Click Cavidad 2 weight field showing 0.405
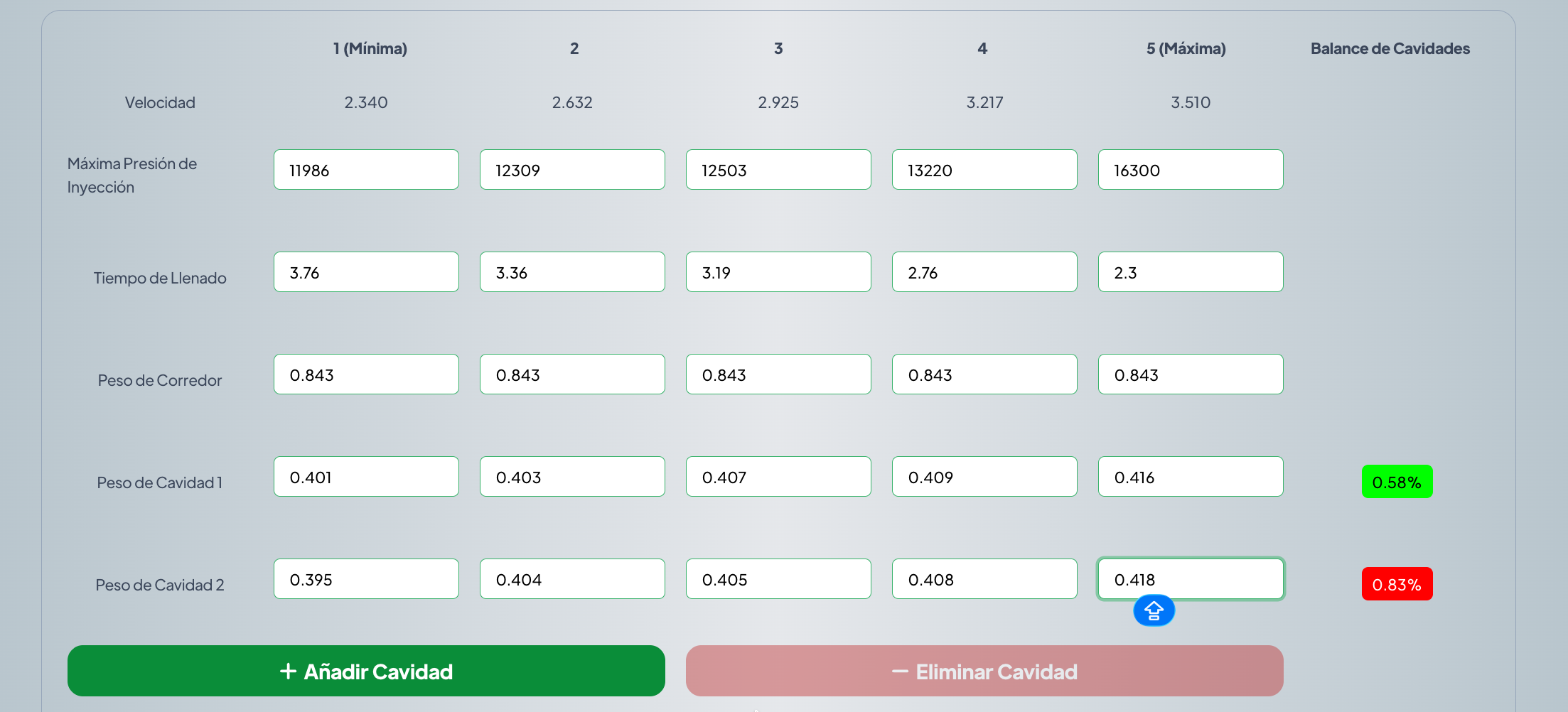Screen dimensions: 1568x712 [778, 579]
